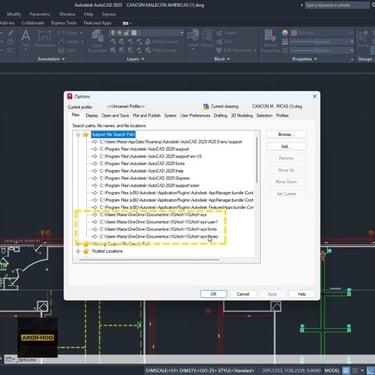
Task: Cancel the Options dialog
Action: pos(243,294)
